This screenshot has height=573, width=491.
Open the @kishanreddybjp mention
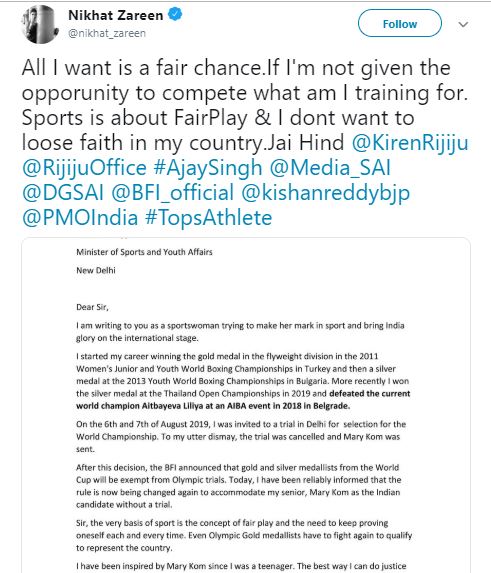coord(326,193)
